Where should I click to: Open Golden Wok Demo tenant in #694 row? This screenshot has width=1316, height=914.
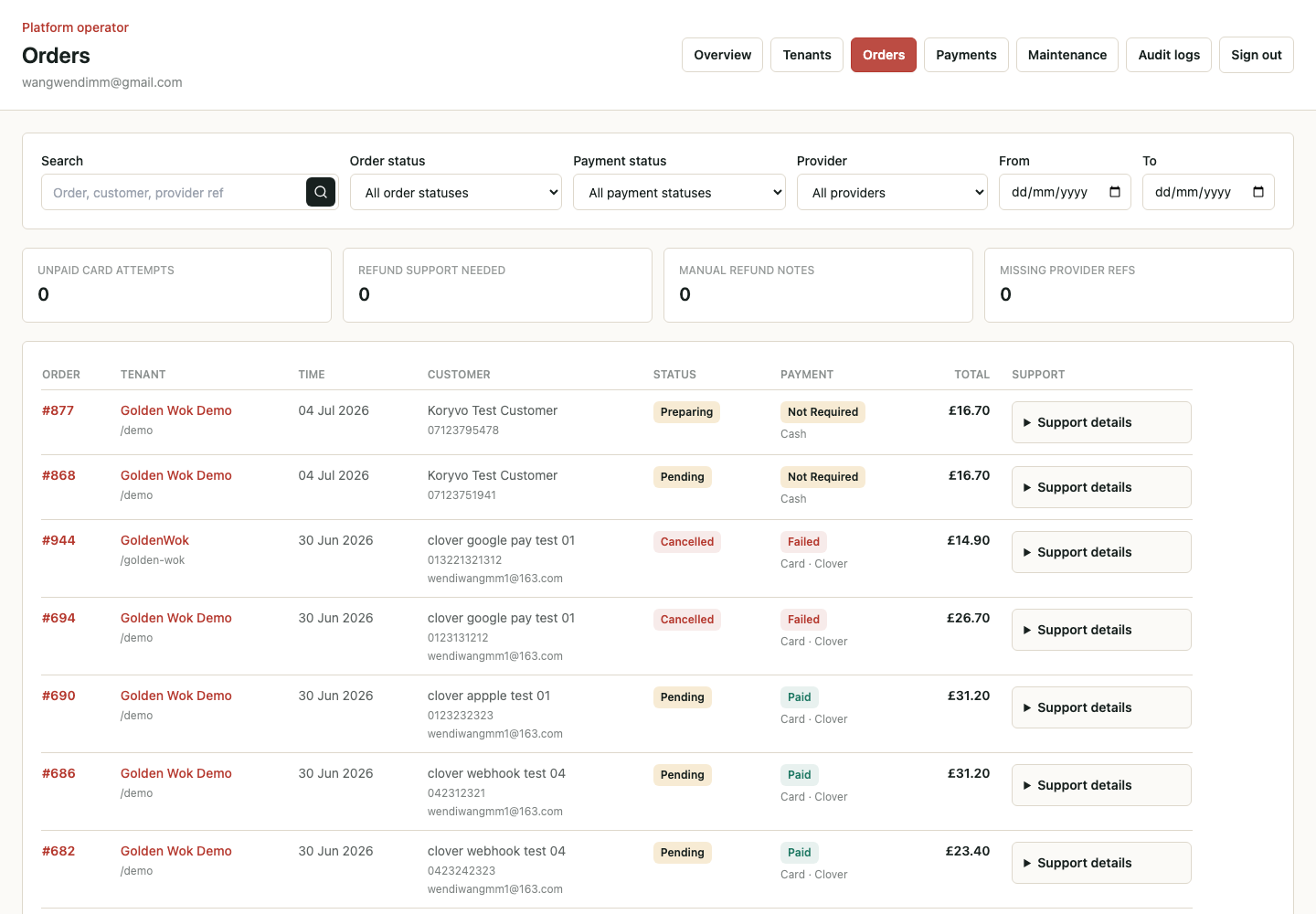[176, 618]
